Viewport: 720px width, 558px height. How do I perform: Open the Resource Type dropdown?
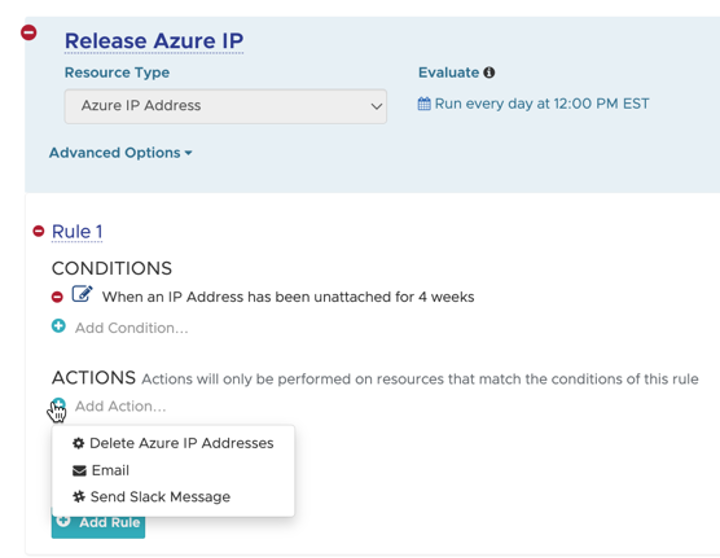[x=225, y=106]
